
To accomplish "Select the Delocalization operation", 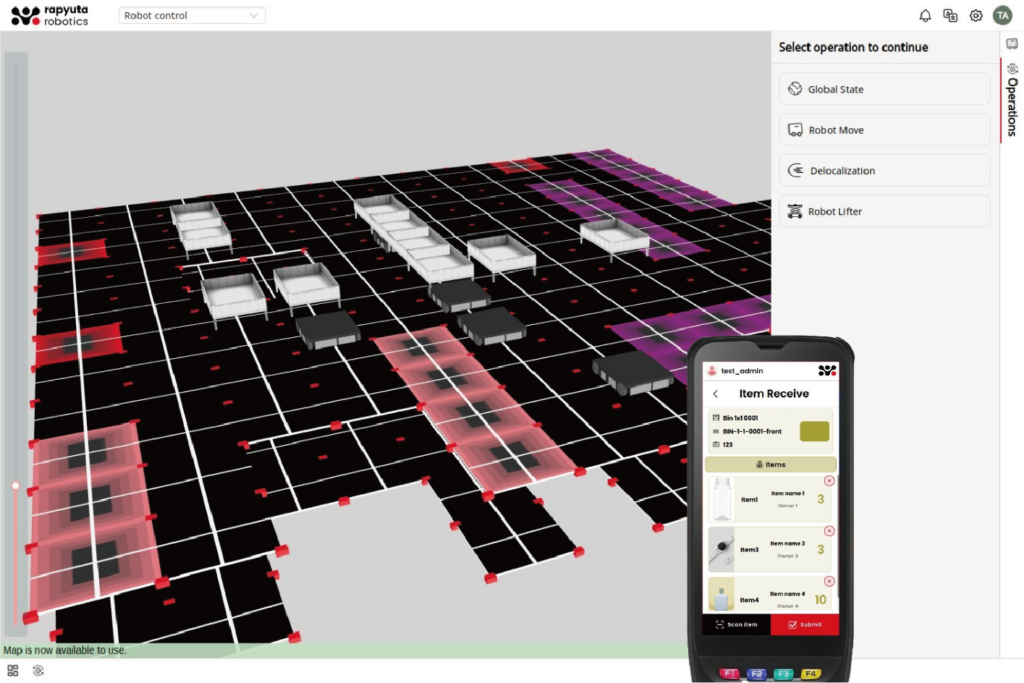I will [884, 170].
